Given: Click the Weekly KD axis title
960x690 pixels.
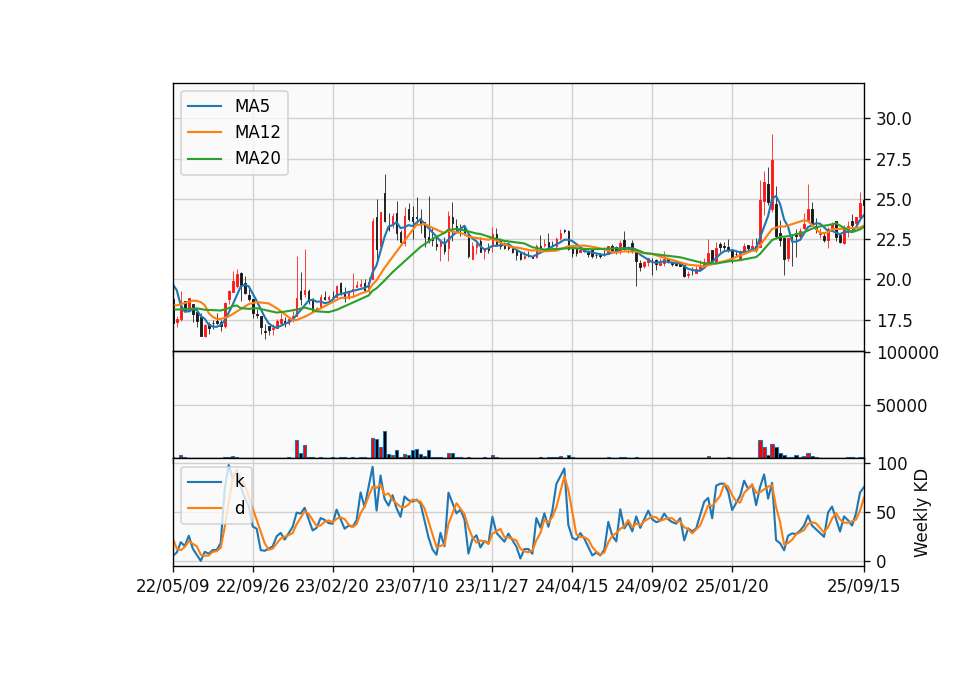Looking at the screenshot, I should (921, 513).
